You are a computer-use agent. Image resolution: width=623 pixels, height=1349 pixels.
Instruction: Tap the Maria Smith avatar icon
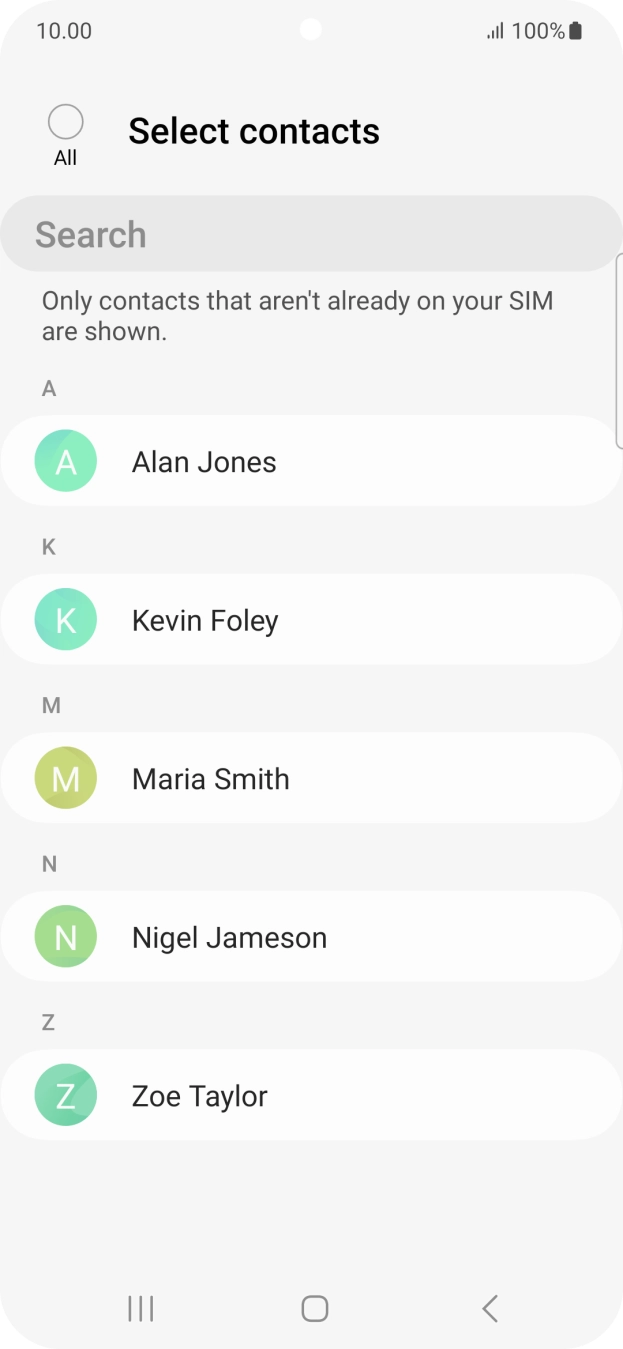click(x=66, y=778)
